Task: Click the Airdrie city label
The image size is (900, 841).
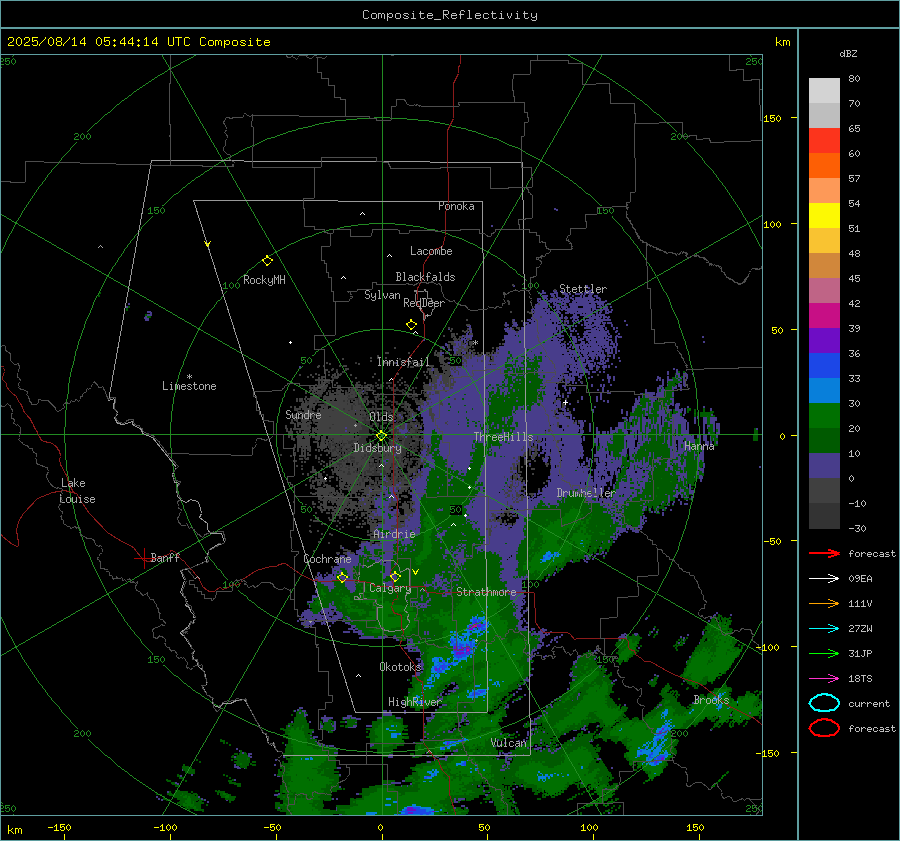Action: (394, 534)
